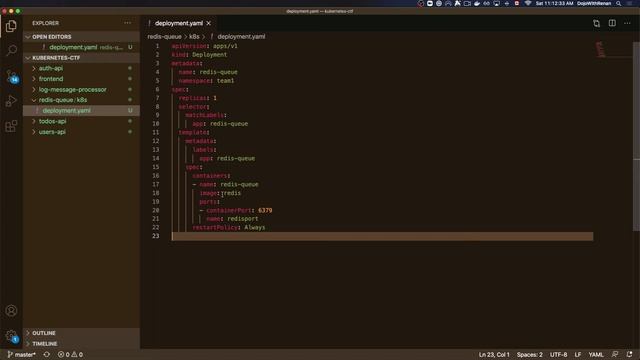
Task: Split the editor to the right
Action: click(x=612, y=23)
